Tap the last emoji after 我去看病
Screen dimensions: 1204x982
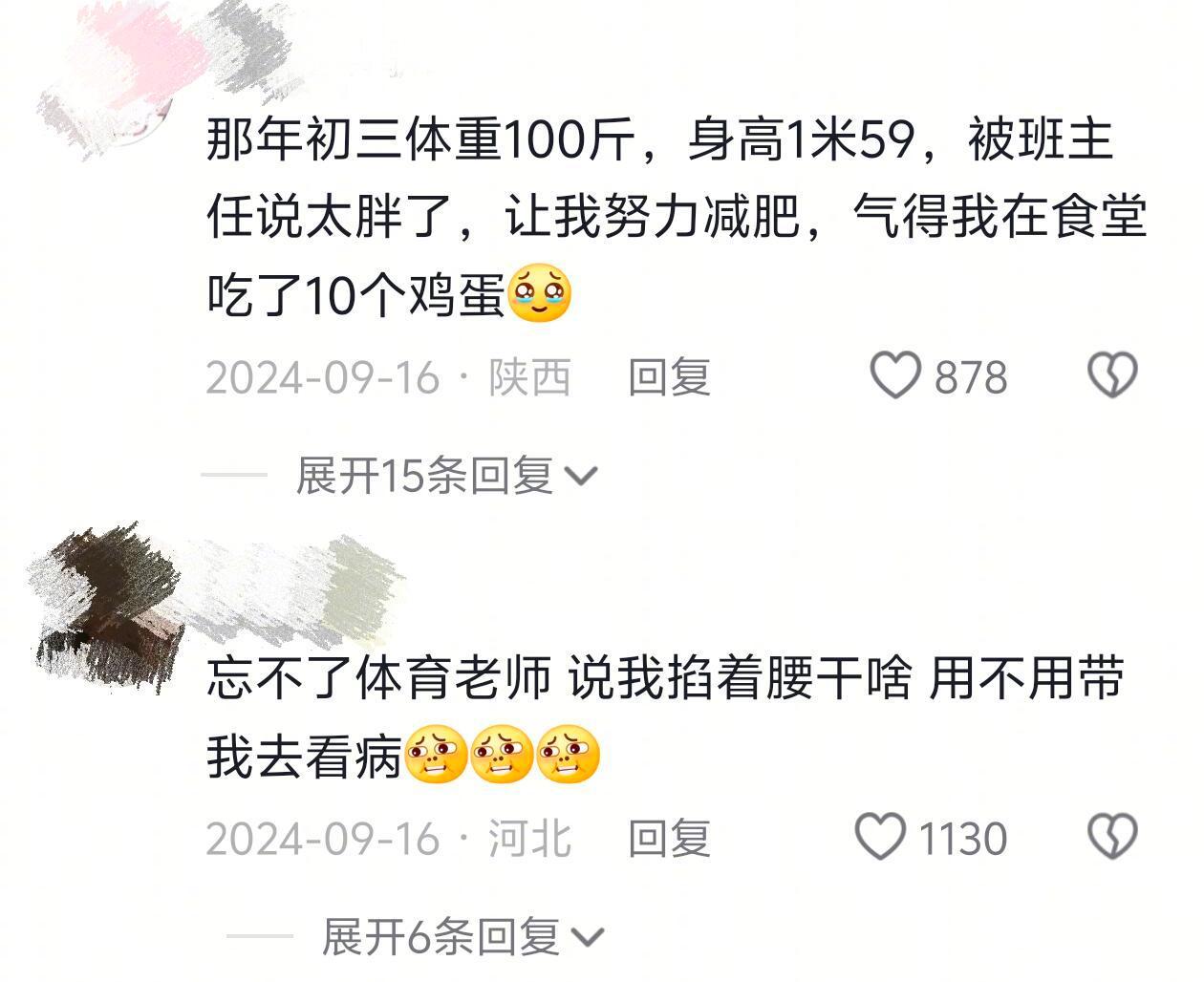[x=569, y=756]
